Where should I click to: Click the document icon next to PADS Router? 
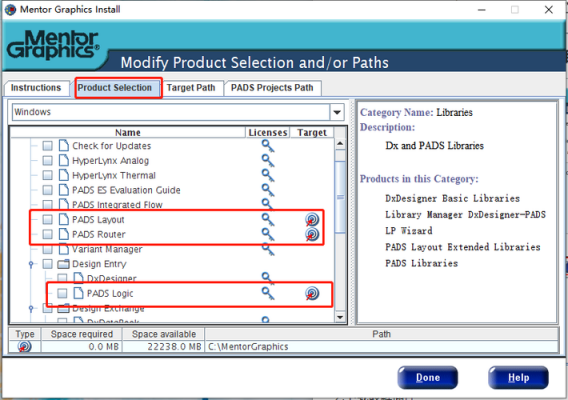click(x=63, y=234)
